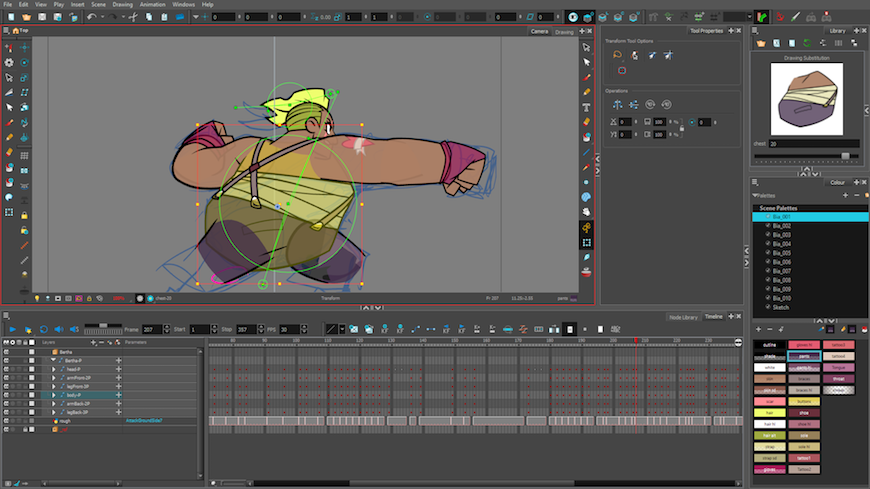The width and height of the screenshot is (870, 489).
Task: Expand the head-P layer
Action: click(x=54, y=369)
